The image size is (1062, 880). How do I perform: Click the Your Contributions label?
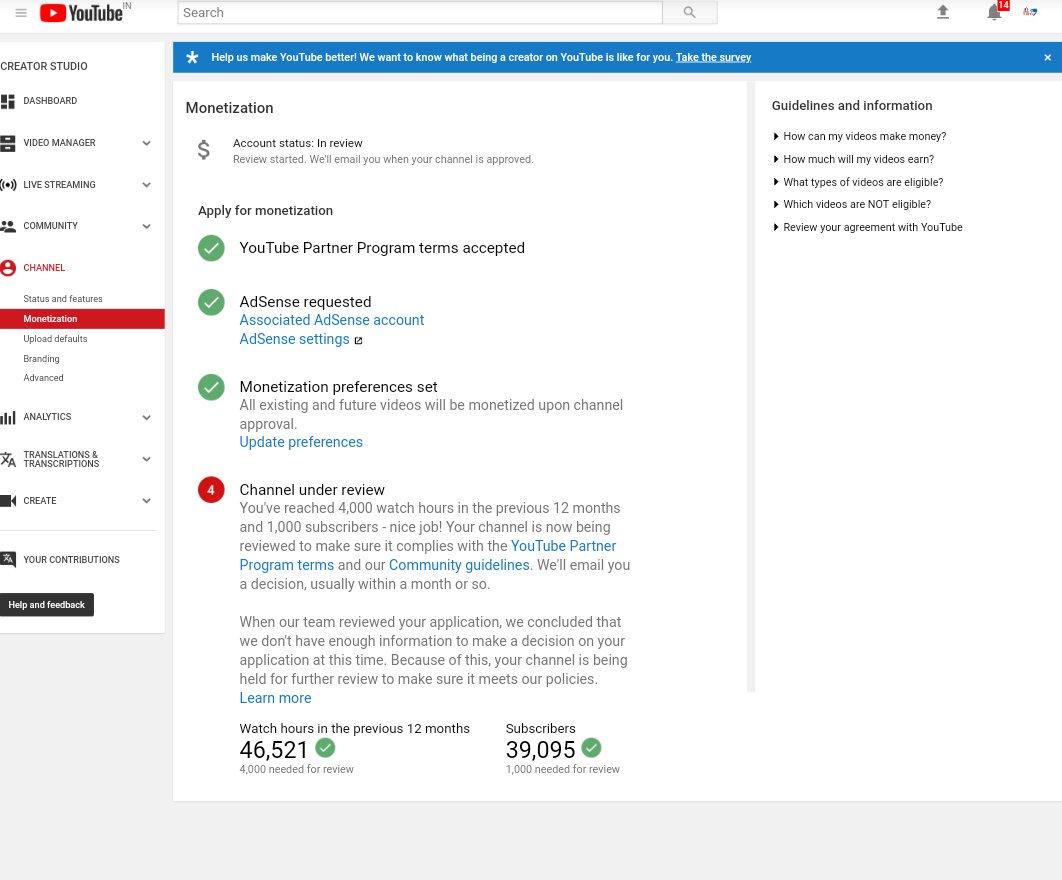click(71, 560)
